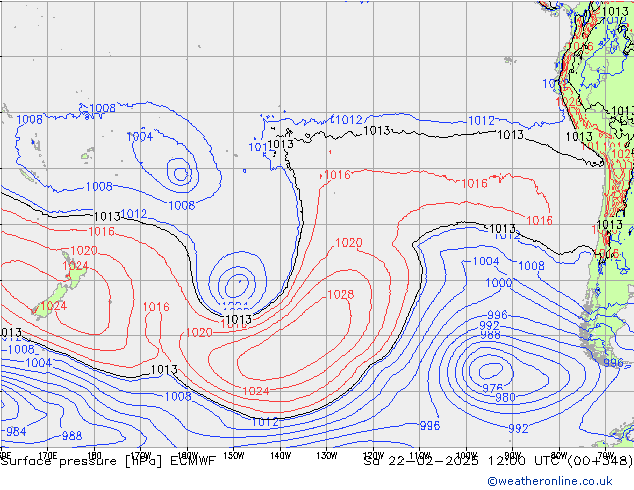Image resolution: width=634 pixels, height=490 pixels.
Task: Click the 988 label beside the 984 label
Action: [72, 436]
